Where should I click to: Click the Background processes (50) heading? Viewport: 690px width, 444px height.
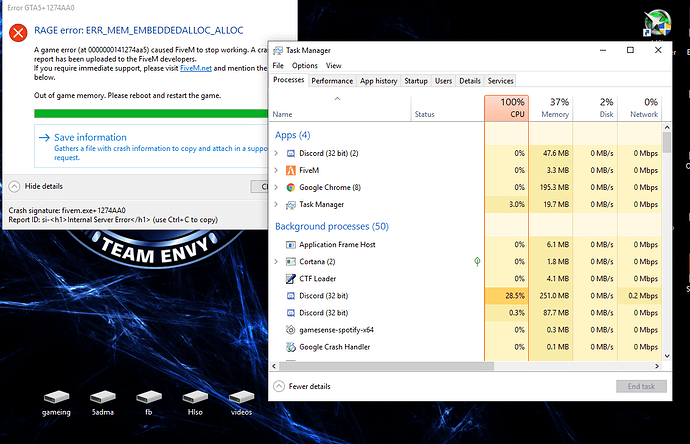click(x=332, y=227)
